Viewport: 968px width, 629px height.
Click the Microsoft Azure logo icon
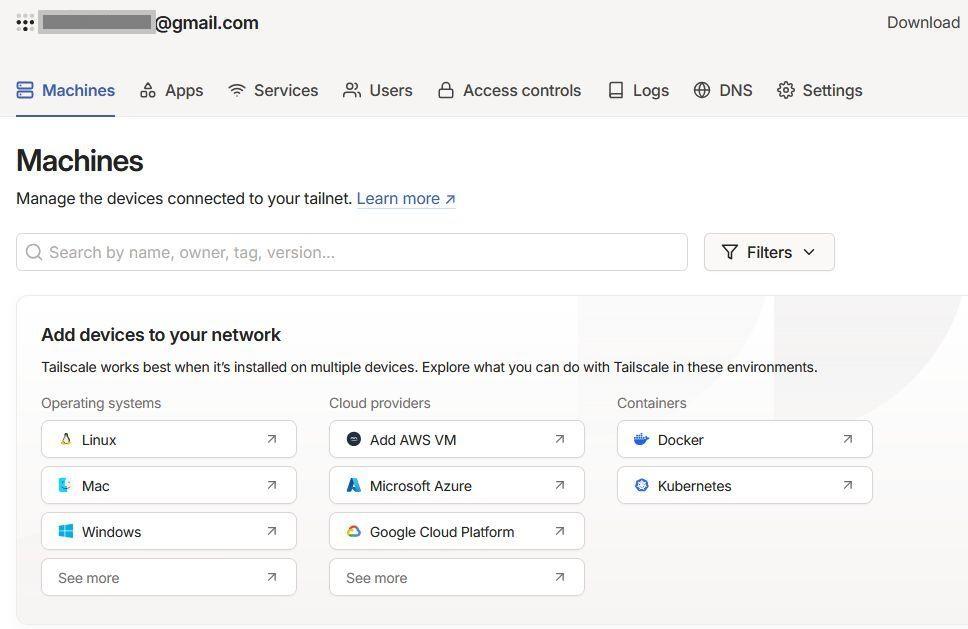tap(353, 485)
